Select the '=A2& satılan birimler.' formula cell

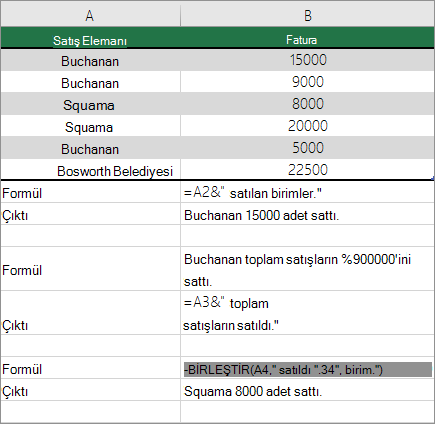pyautogui.click(x=307, y=192)
